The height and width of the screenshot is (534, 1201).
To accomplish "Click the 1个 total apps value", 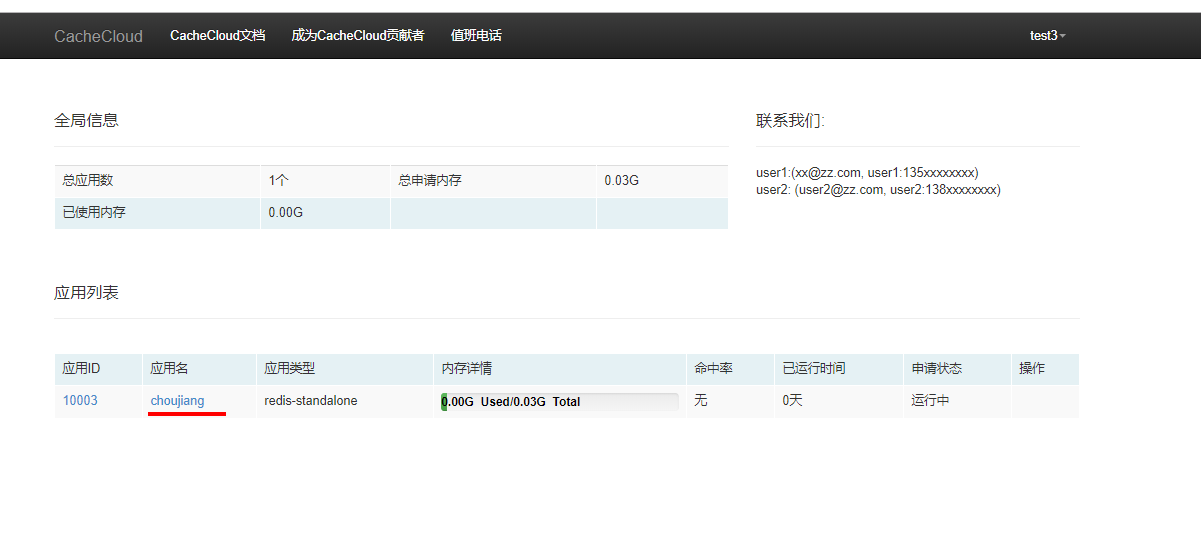I will [x=325, y=181].
